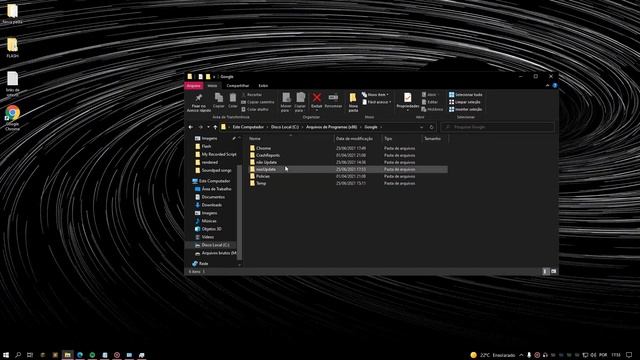The width and height of the screenshot is (640, 360).
Task: Open Área de Trabalho in navigation pane
Action: click(x=213, y=189)
